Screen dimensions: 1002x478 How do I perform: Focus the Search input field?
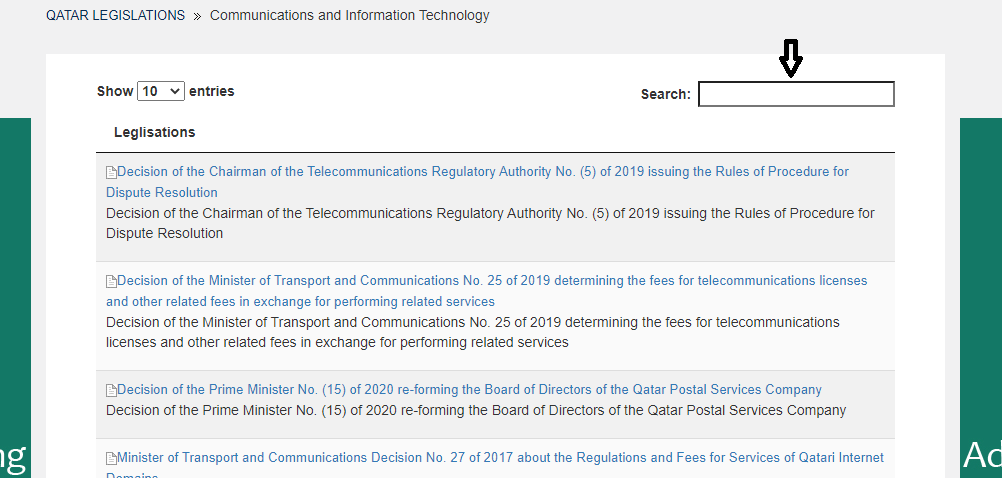[x=795, y=94]
